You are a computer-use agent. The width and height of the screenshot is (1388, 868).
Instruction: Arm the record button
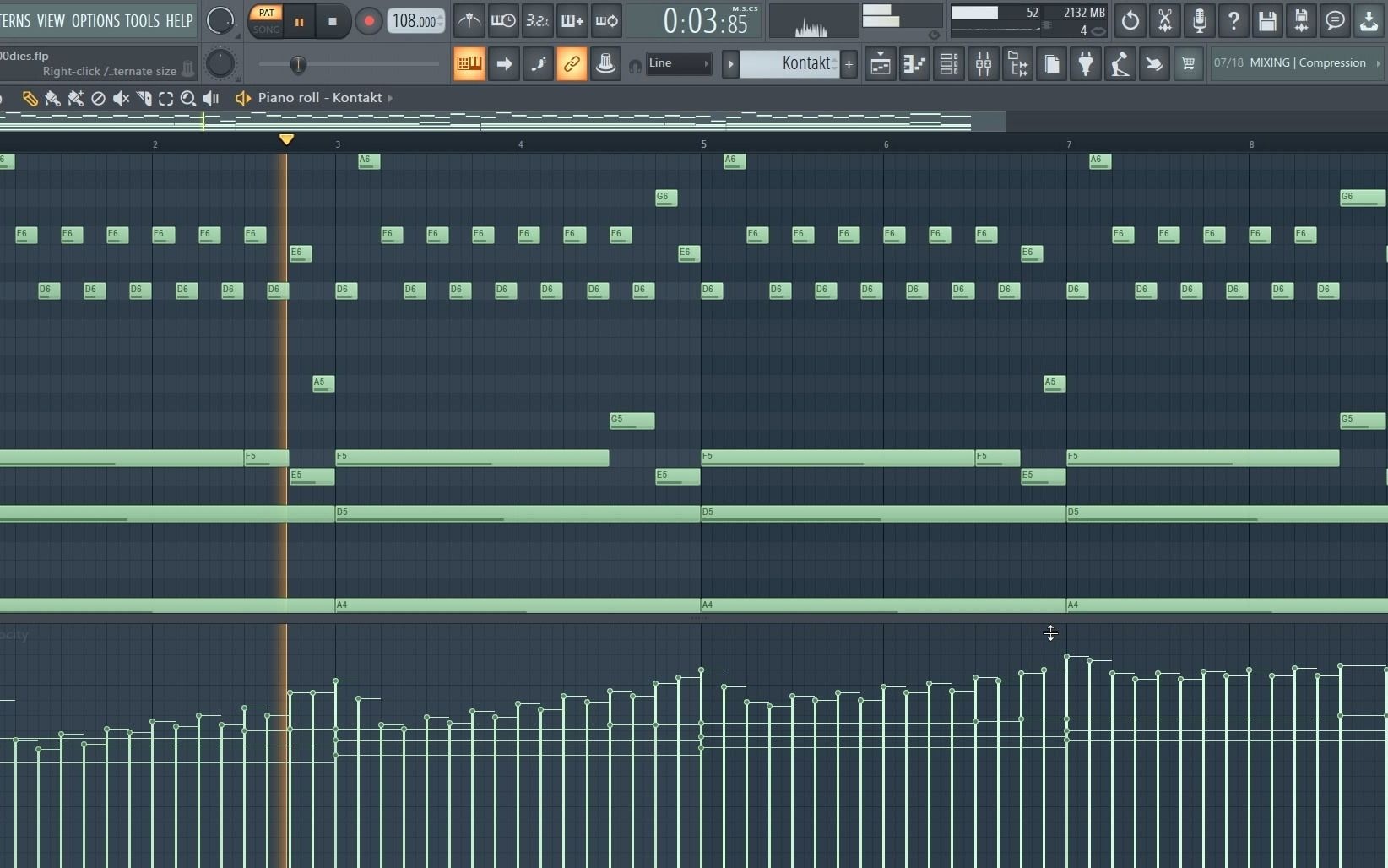point(368,22)
